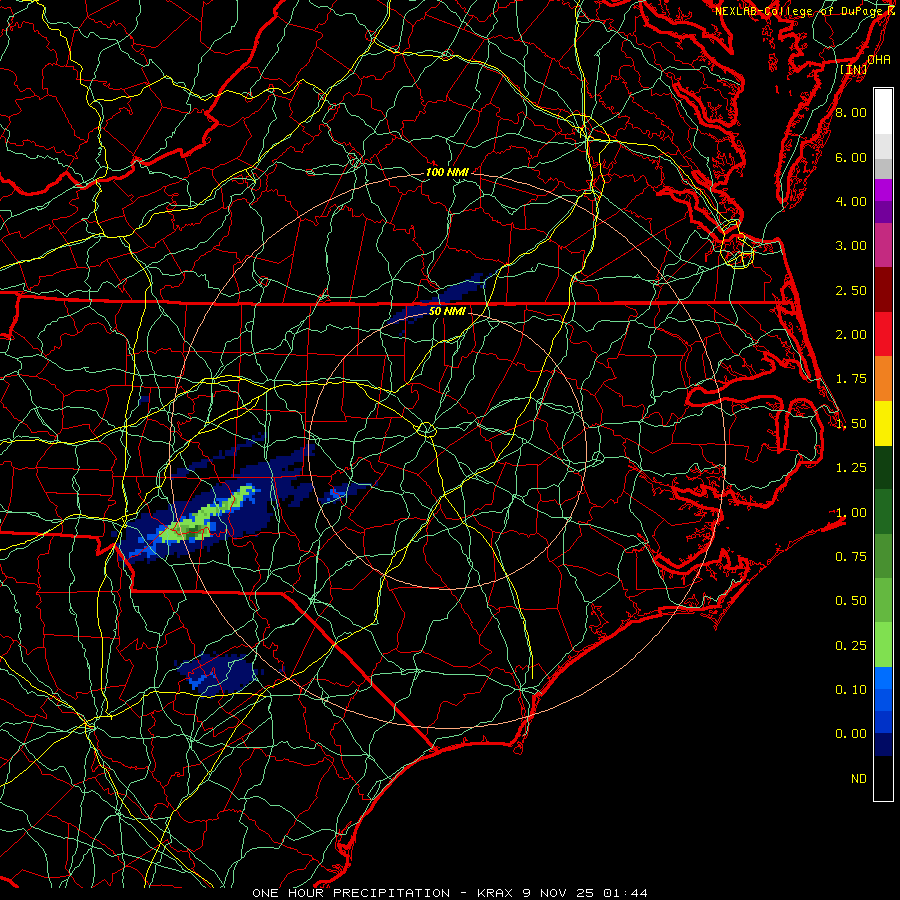The image size is (900, 900).
Task: Click the 1.50 legend value
Action: pos(851,424)
